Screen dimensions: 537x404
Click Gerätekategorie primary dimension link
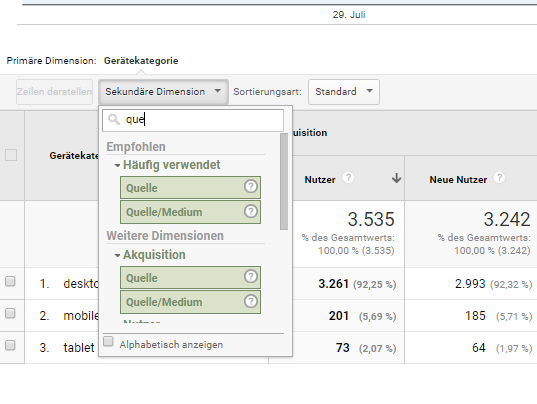(141, 61)
